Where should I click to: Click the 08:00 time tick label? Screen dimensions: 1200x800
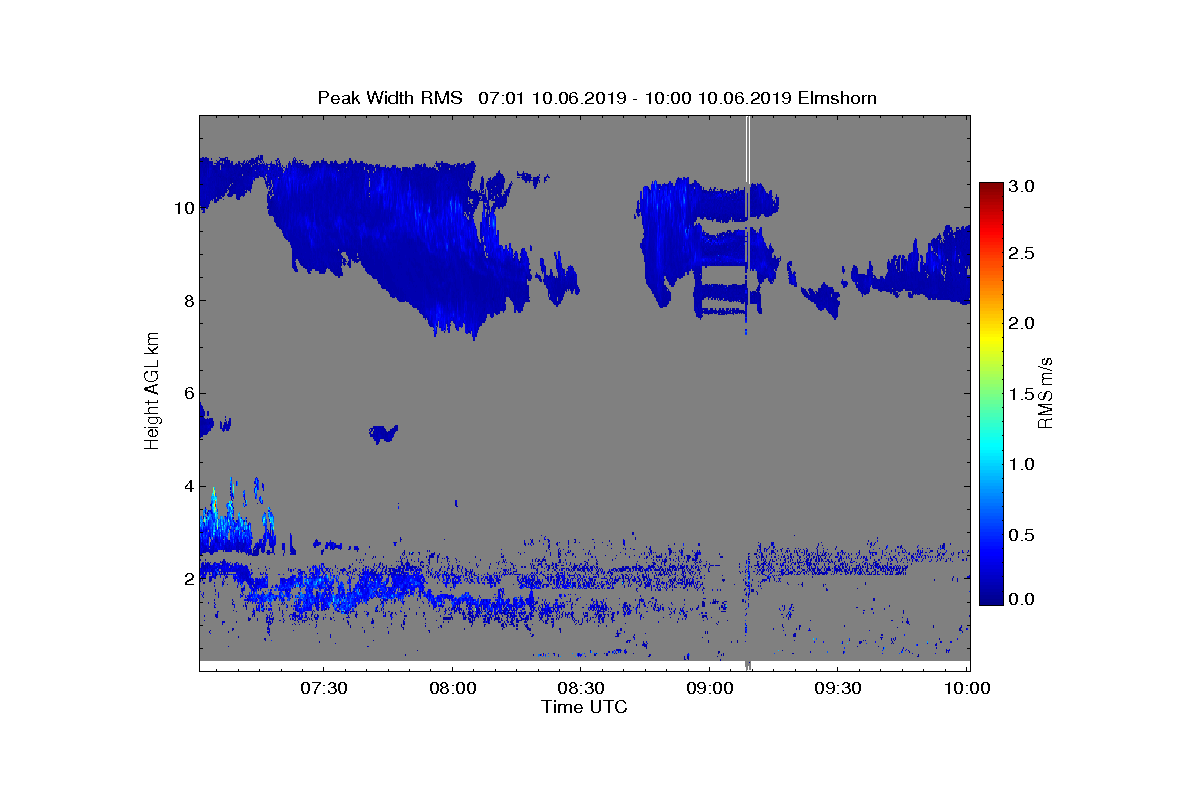[451, 688]
